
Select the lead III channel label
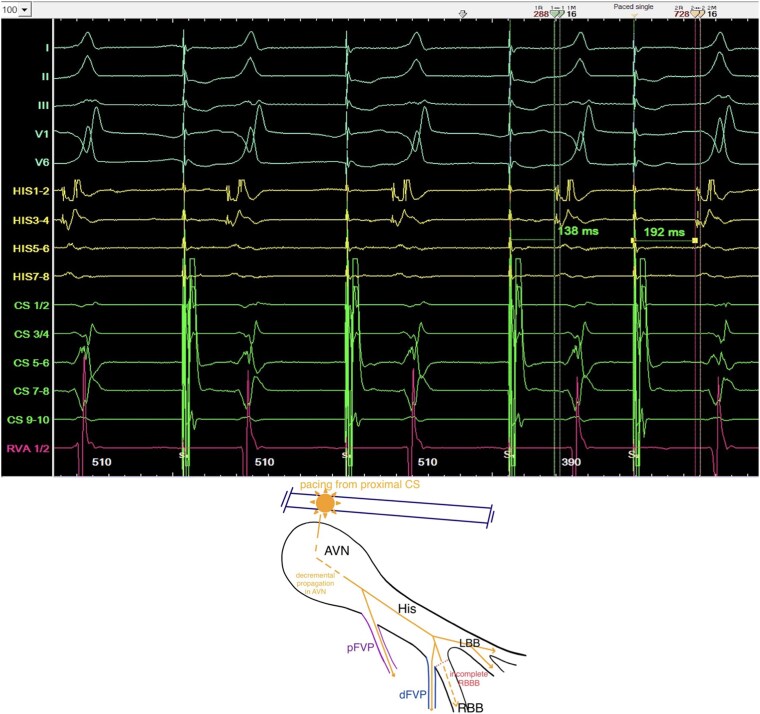pyautogui.click(x=44, y=105)
